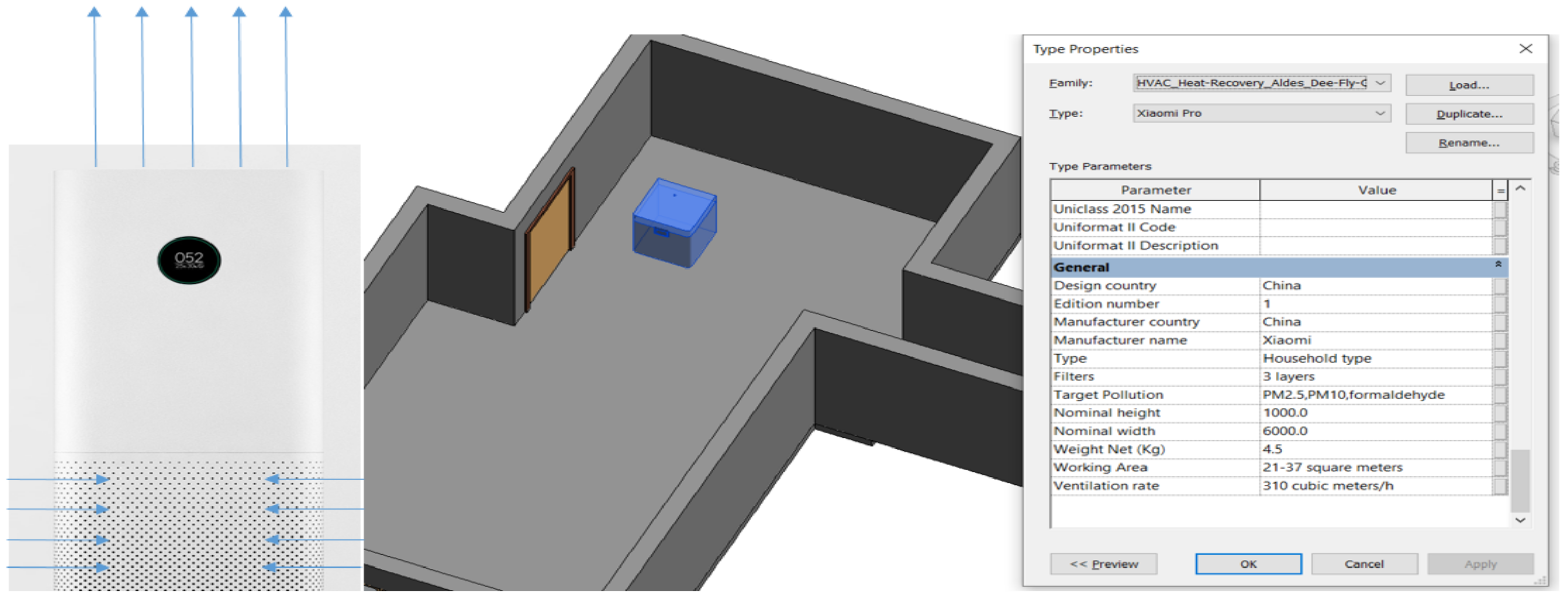1568x597 pixels.
Task: Confirm with the OK button
Action: [x=1248, y=564]
